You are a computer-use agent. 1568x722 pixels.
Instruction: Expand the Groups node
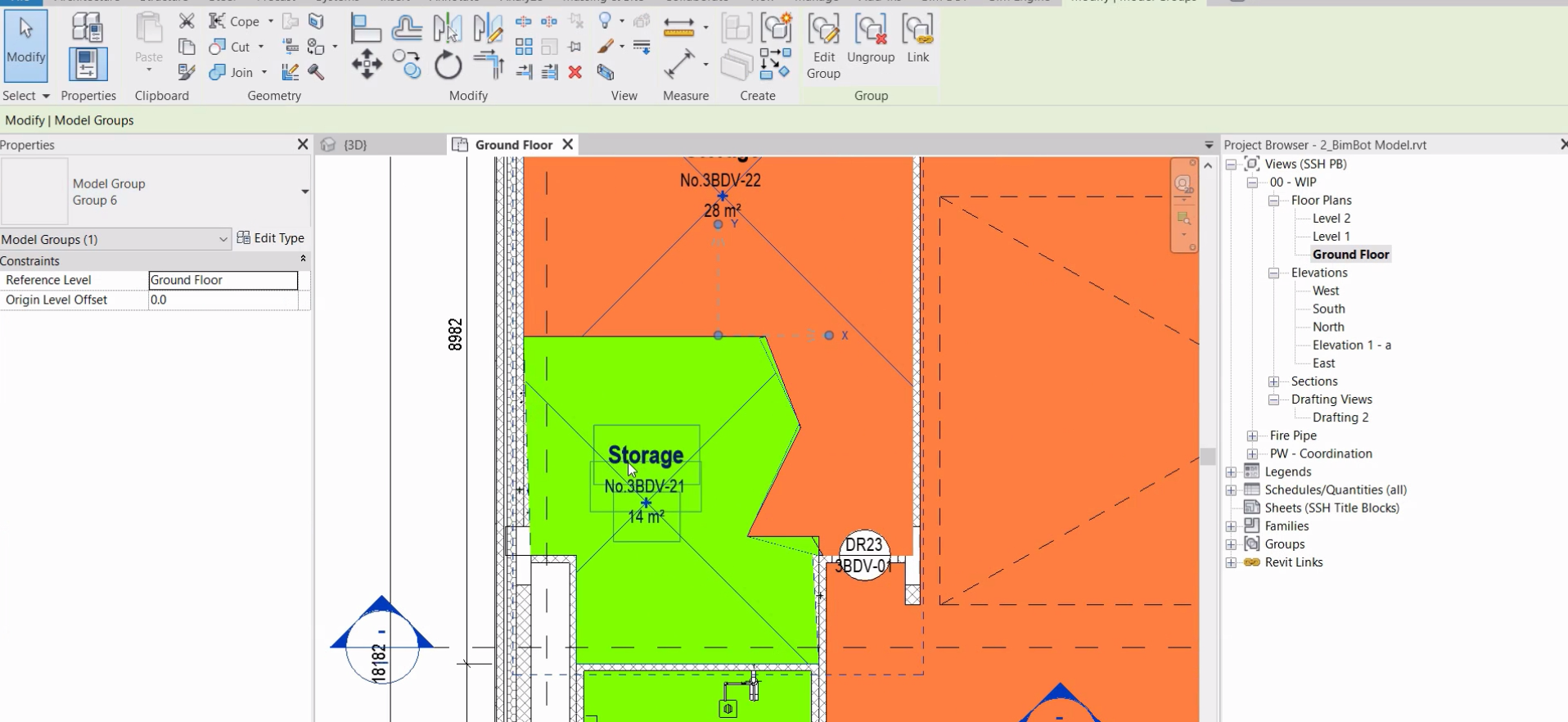click(1231, 544)
